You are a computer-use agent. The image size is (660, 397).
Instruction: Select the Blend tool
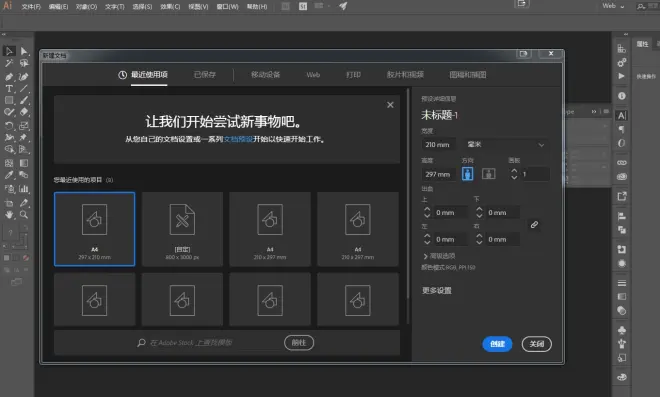tap(24, 175)
